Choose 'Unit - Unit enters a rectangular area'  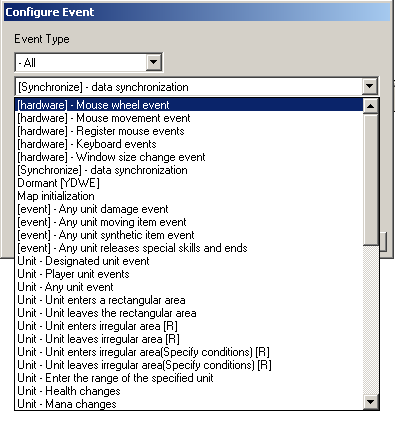pyautogui.click(x=189, y=300)
